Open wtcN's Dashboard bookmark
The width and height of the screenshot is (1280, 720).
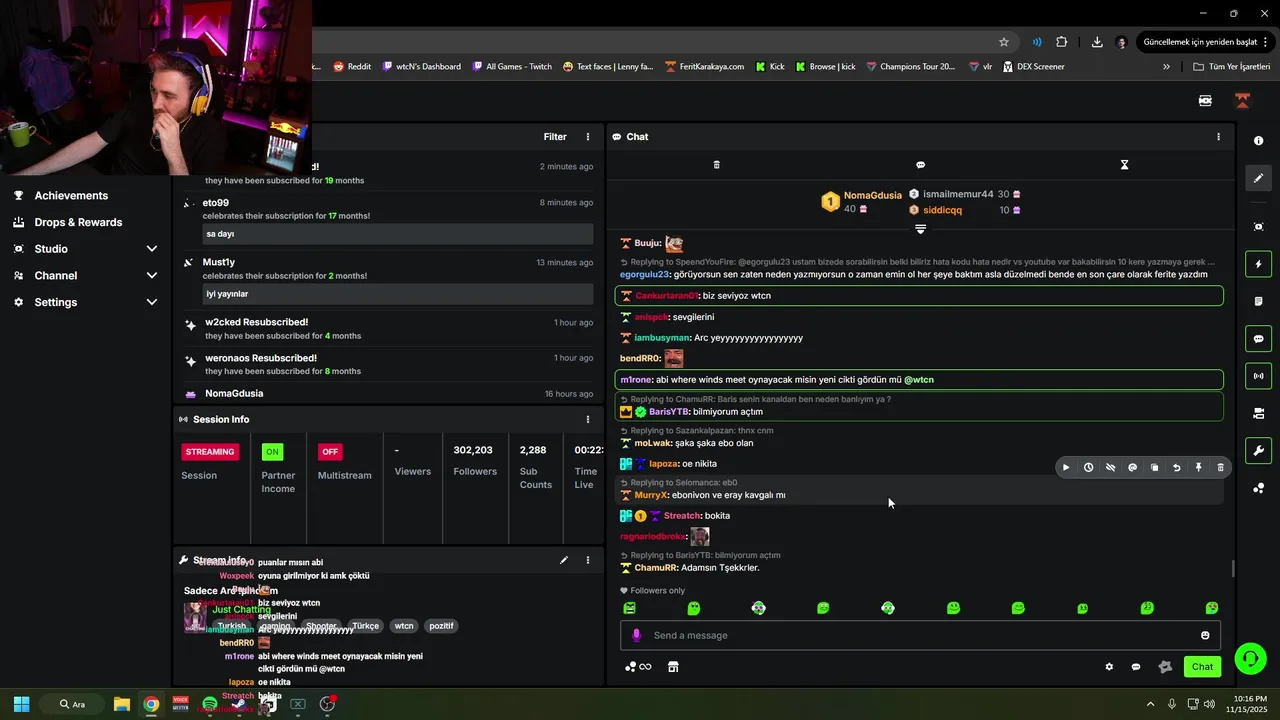point(421,67)
